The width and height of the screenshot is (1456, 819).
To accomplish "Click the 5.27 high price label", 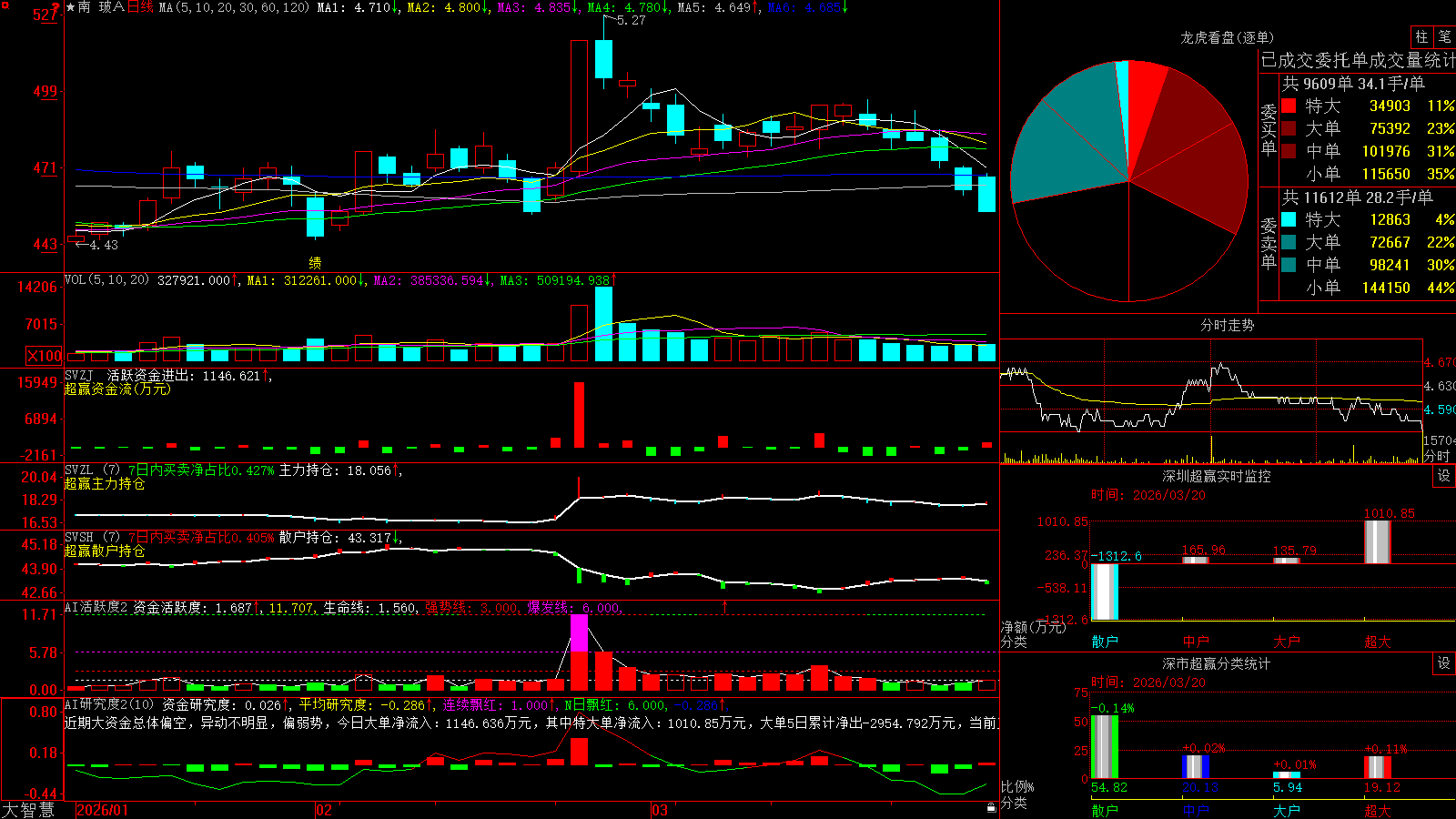I will (x=631, y=20).
